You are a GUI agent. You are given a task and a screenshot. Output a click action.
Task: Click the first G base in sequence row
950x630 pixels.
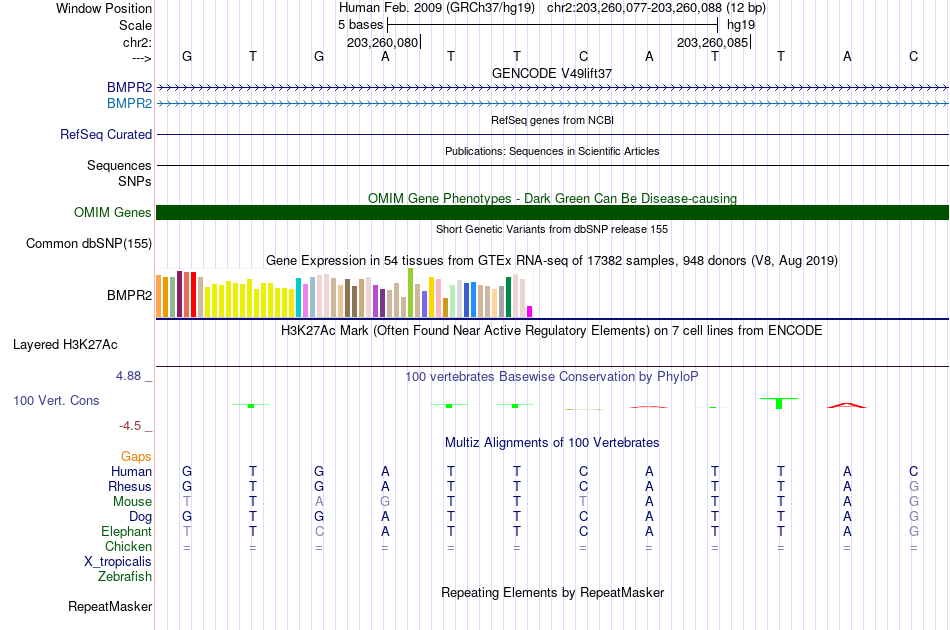coord(187,56)
